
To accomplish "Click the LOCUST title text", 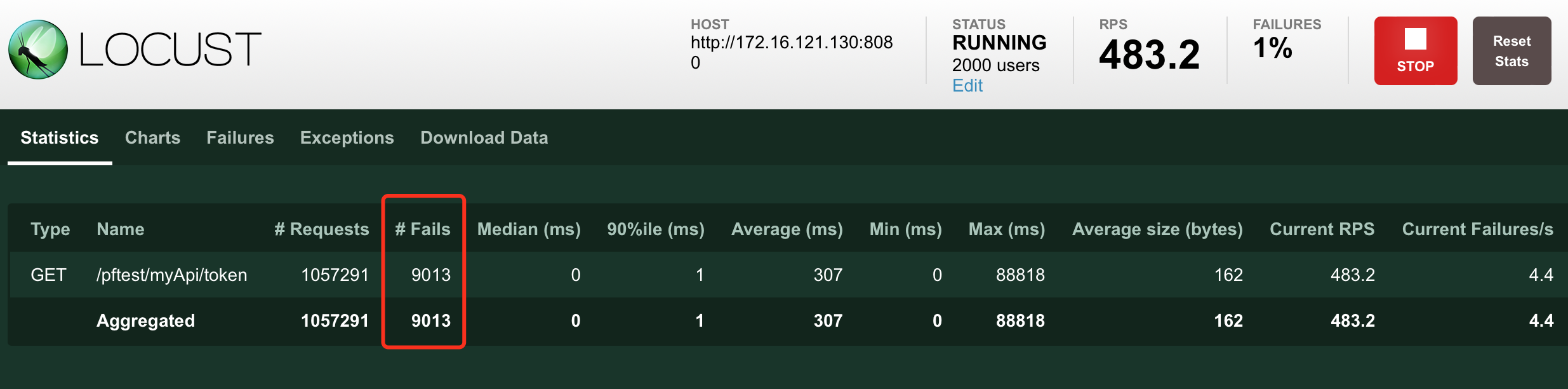I will click(x=170, y=50).
